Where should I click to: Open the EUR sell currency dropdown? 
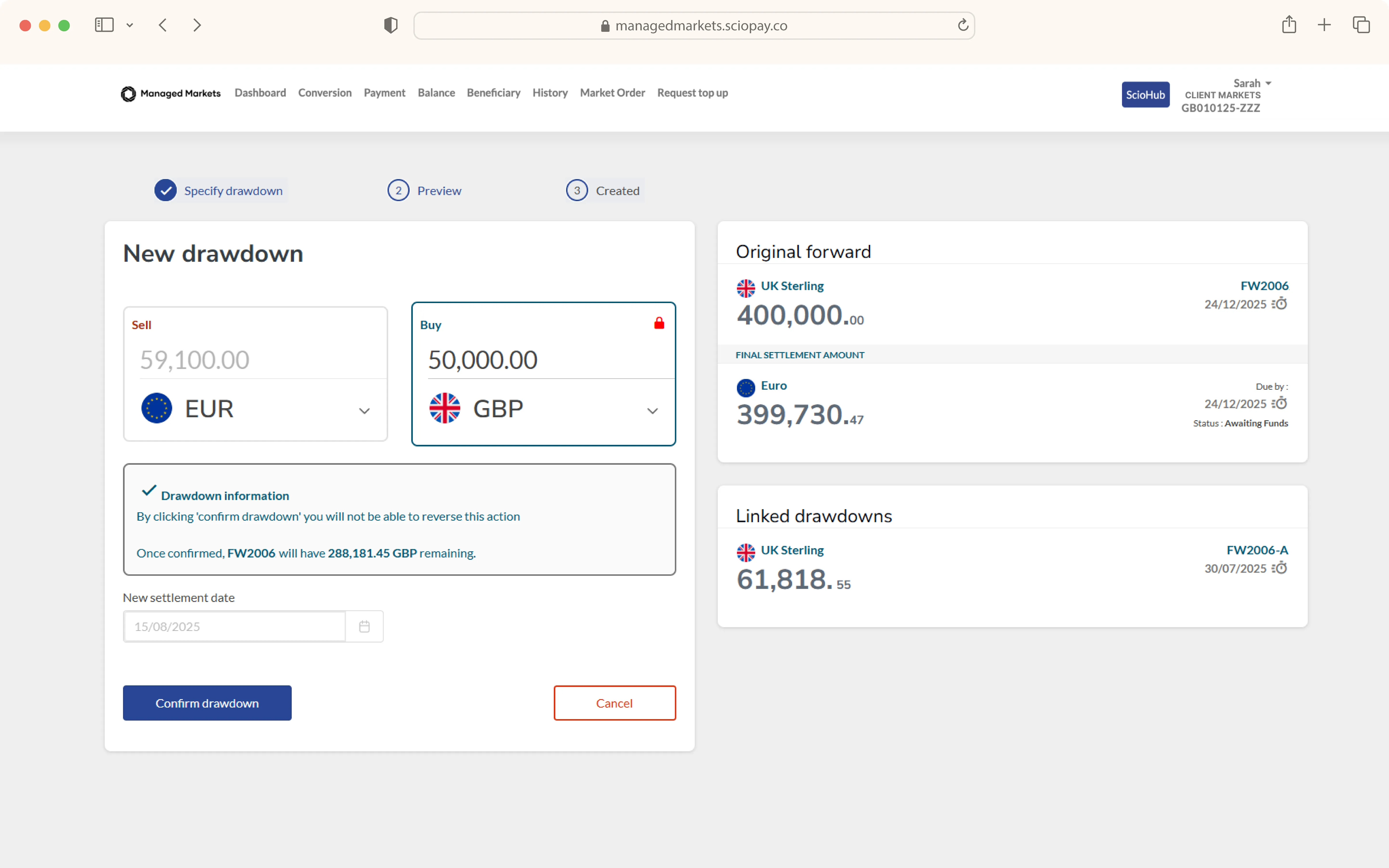[x=364, y=411]
